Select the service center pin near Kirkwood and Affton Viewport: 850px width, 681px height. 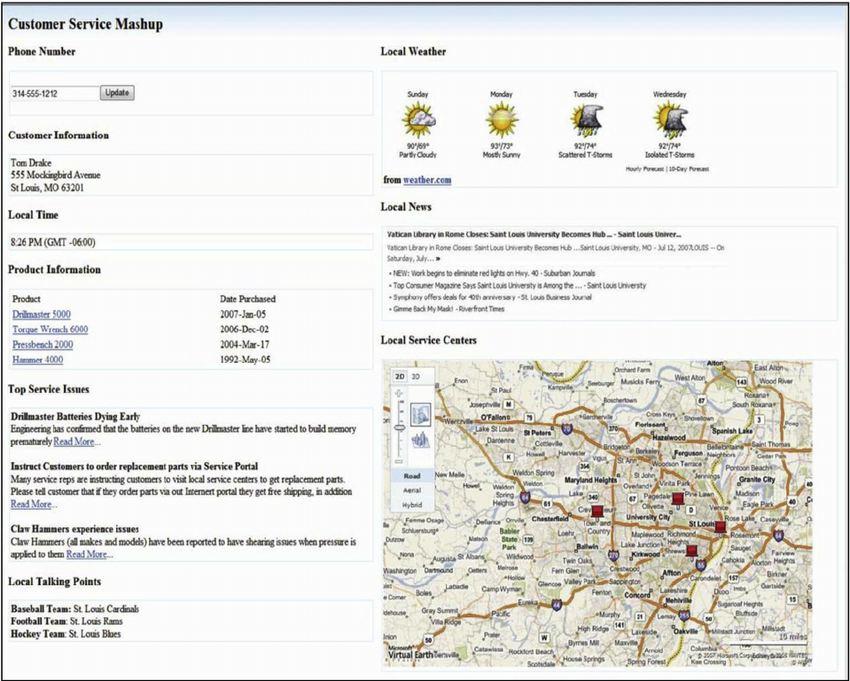coord(691,550)
